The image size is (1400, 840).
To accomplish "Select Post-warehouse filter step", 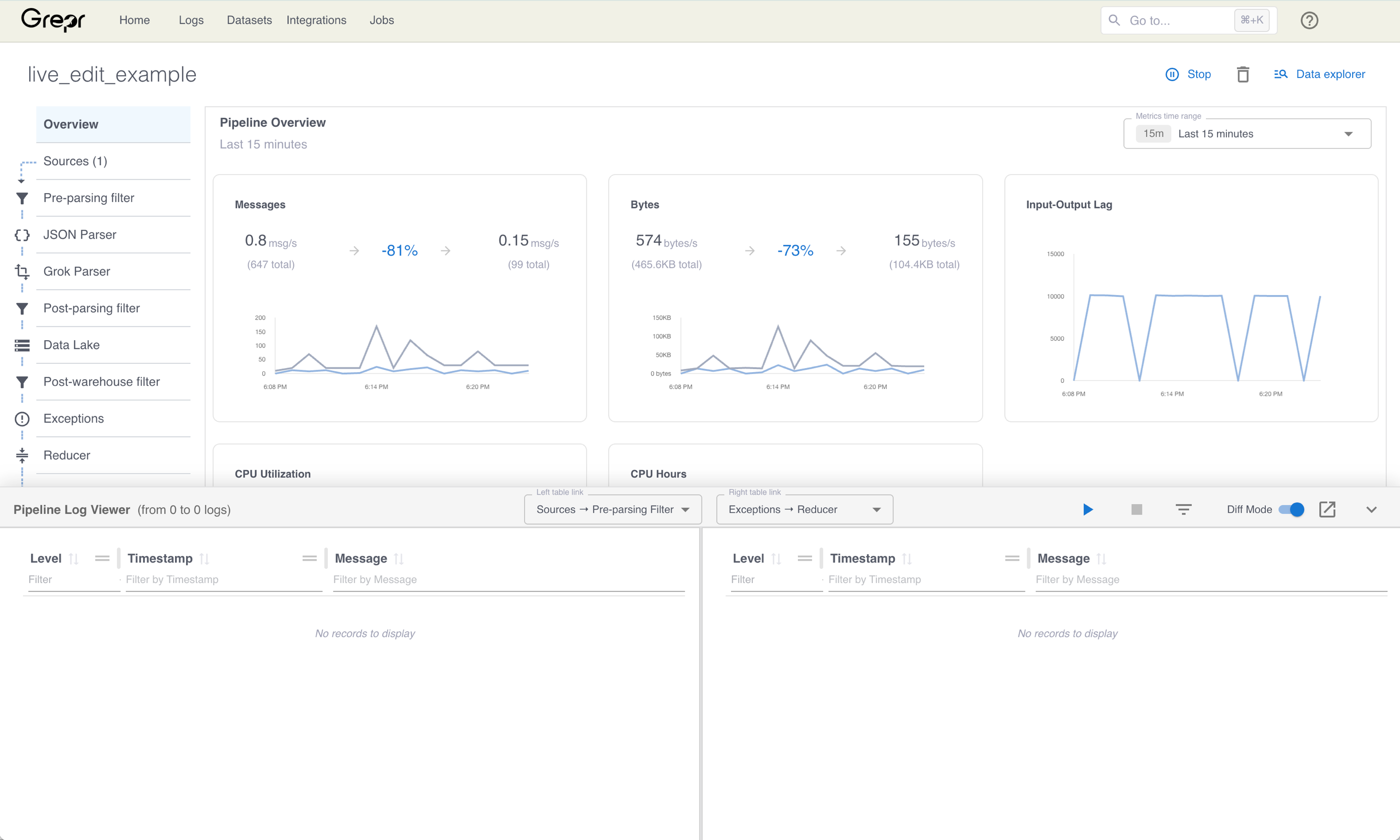I will tap(113, 382).
